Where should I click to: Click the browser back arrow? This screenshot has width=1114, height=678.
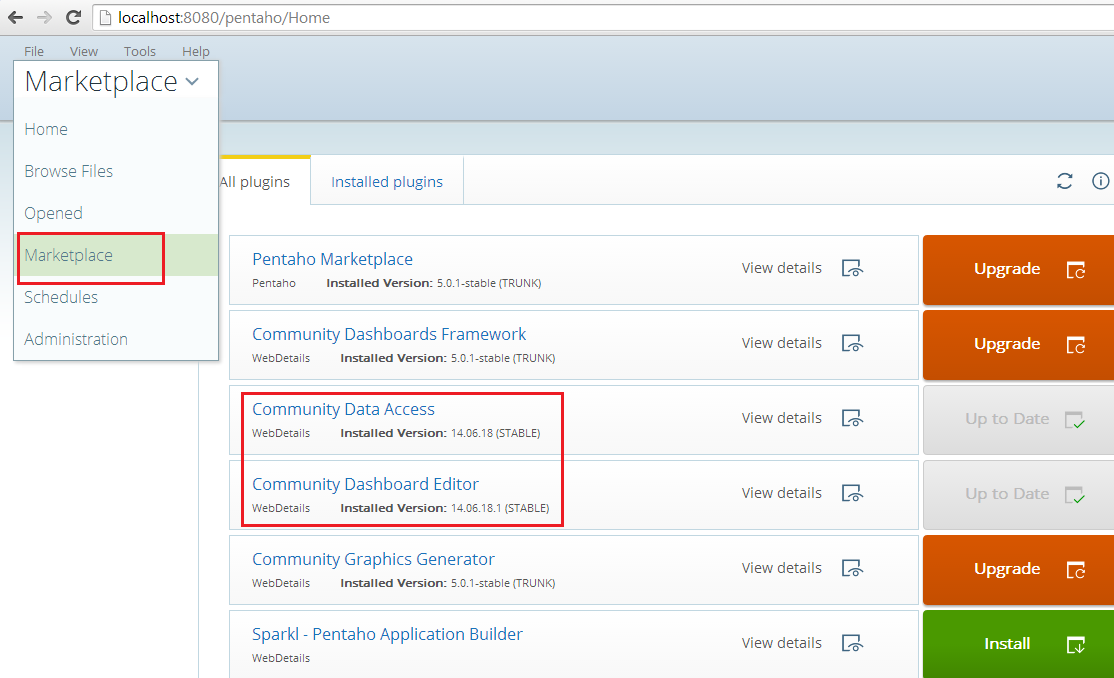pyautogui.click(x=15, y=17)
